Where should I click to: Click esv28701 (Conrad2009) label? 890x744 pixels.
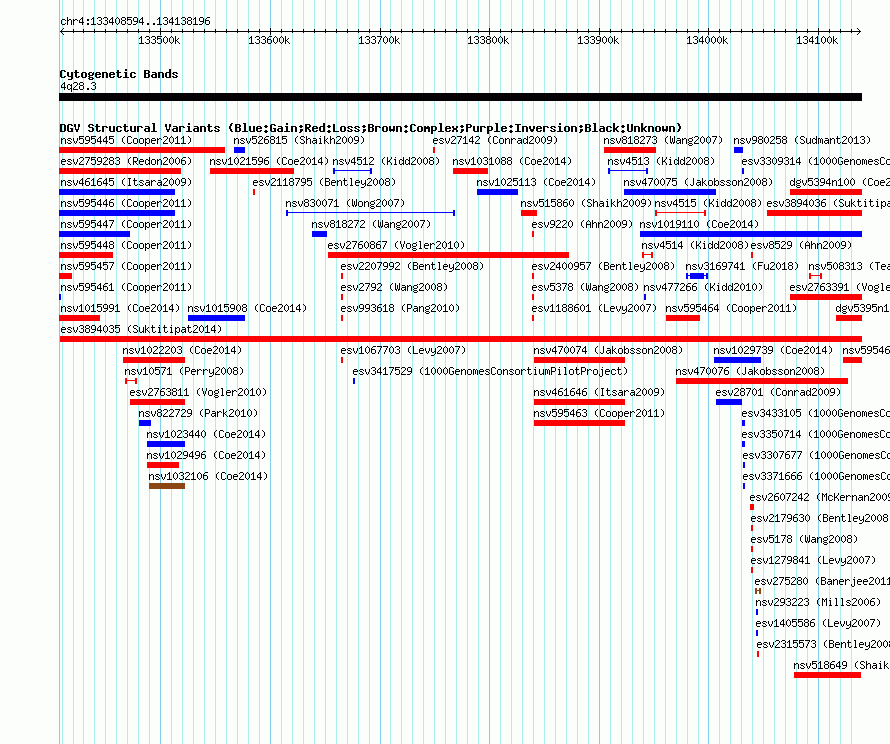[x=778, y=392]
